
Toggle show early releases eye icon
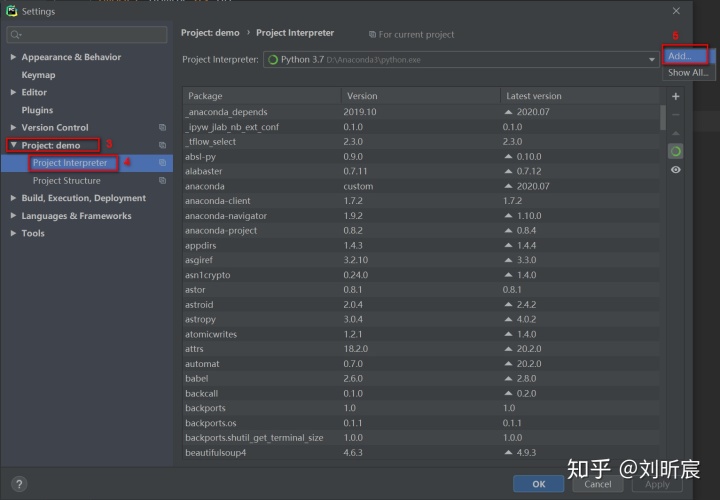tap(675, 170)
